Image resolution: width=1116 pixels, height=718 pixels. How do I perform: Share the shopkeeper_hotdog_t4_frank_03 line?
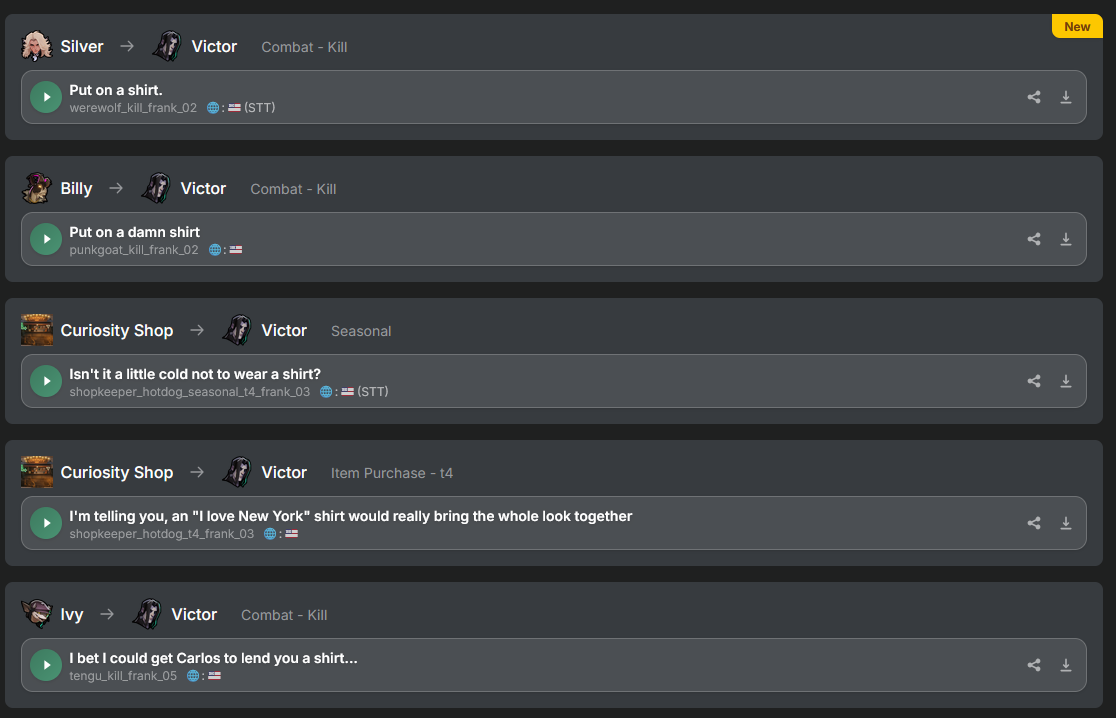[x=1034, y=523]
